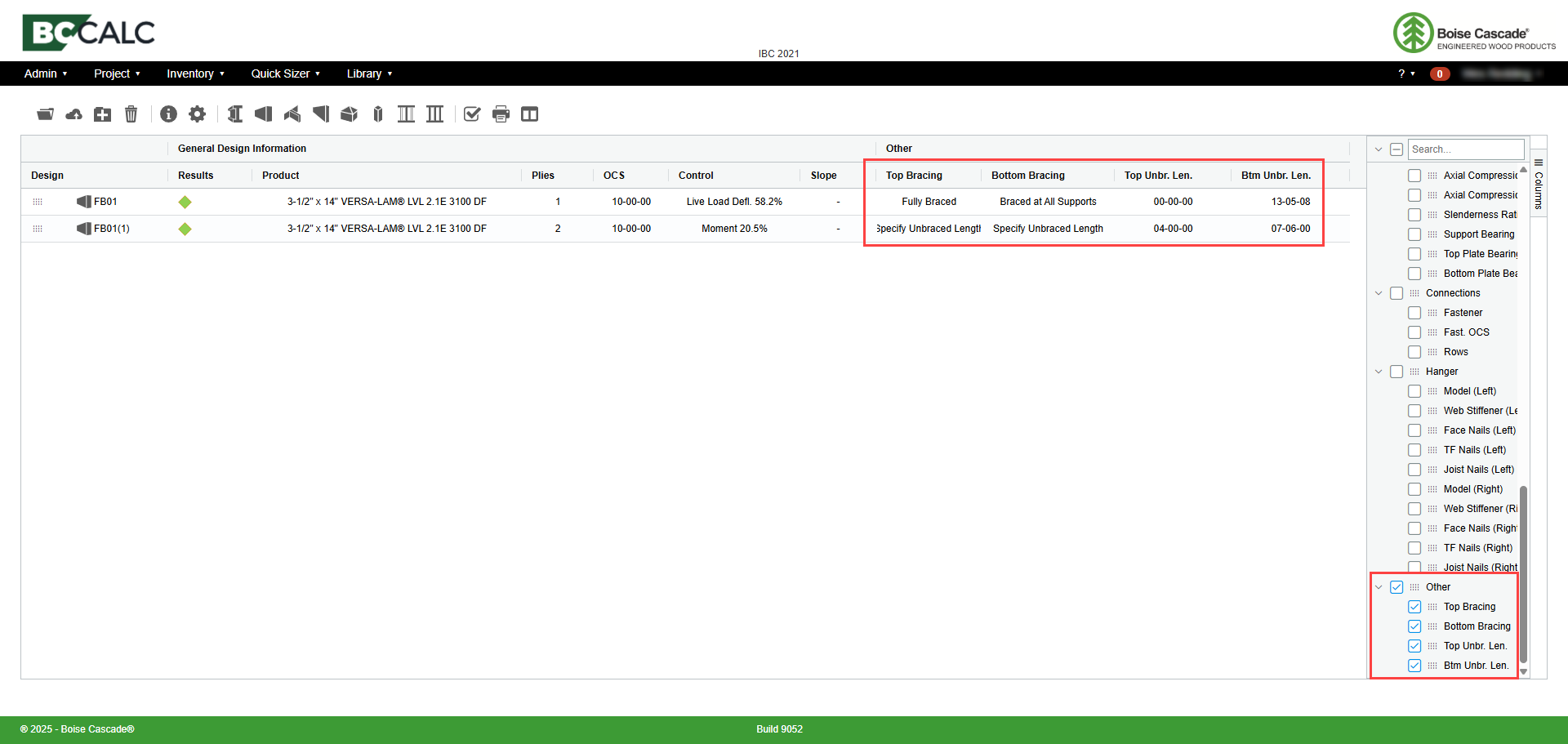Click the red notification badge showing 0
Image resolution: width=1568 pixels, height=744 pixels.
(1440, 74)
